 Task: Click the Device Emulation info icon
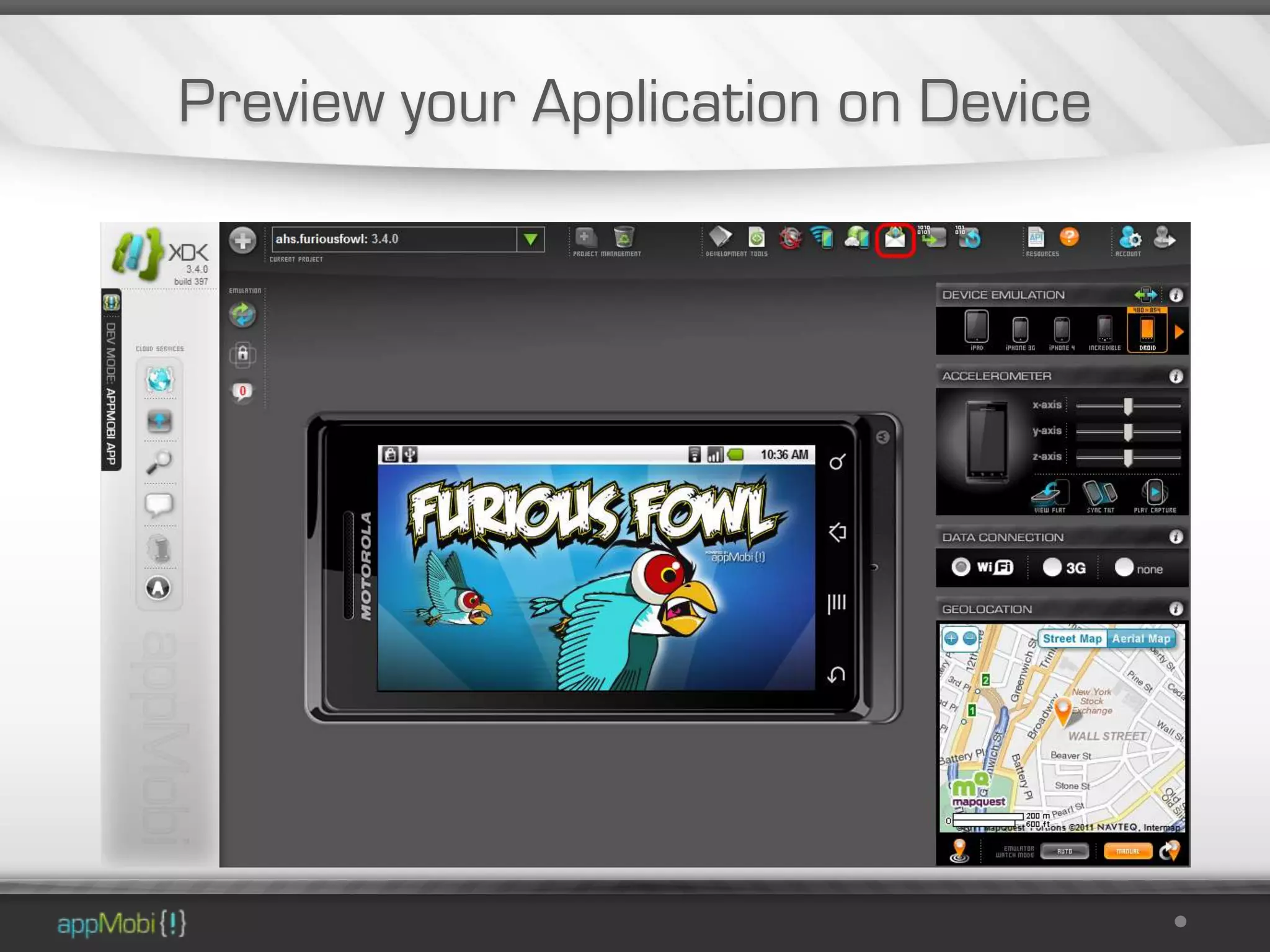click(x=1176, y=295)
